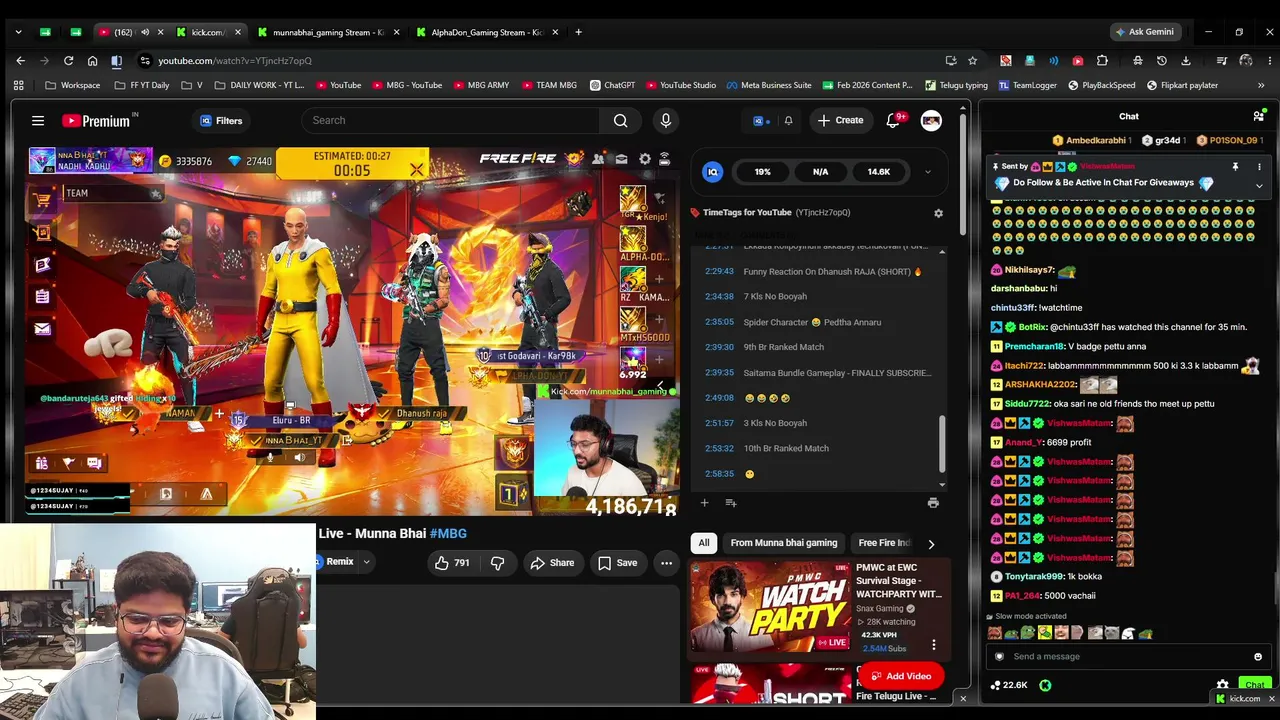Open the Chrome tab search dropdown

(18, 32)
